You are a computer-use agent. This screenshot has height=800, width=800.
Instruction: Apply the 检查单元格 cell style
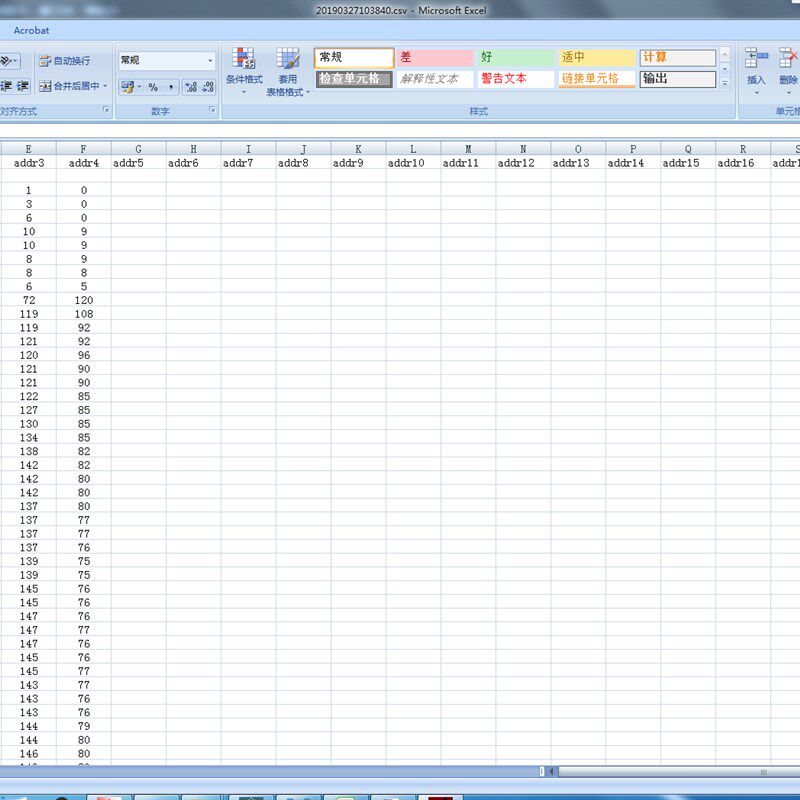point(354,79)
